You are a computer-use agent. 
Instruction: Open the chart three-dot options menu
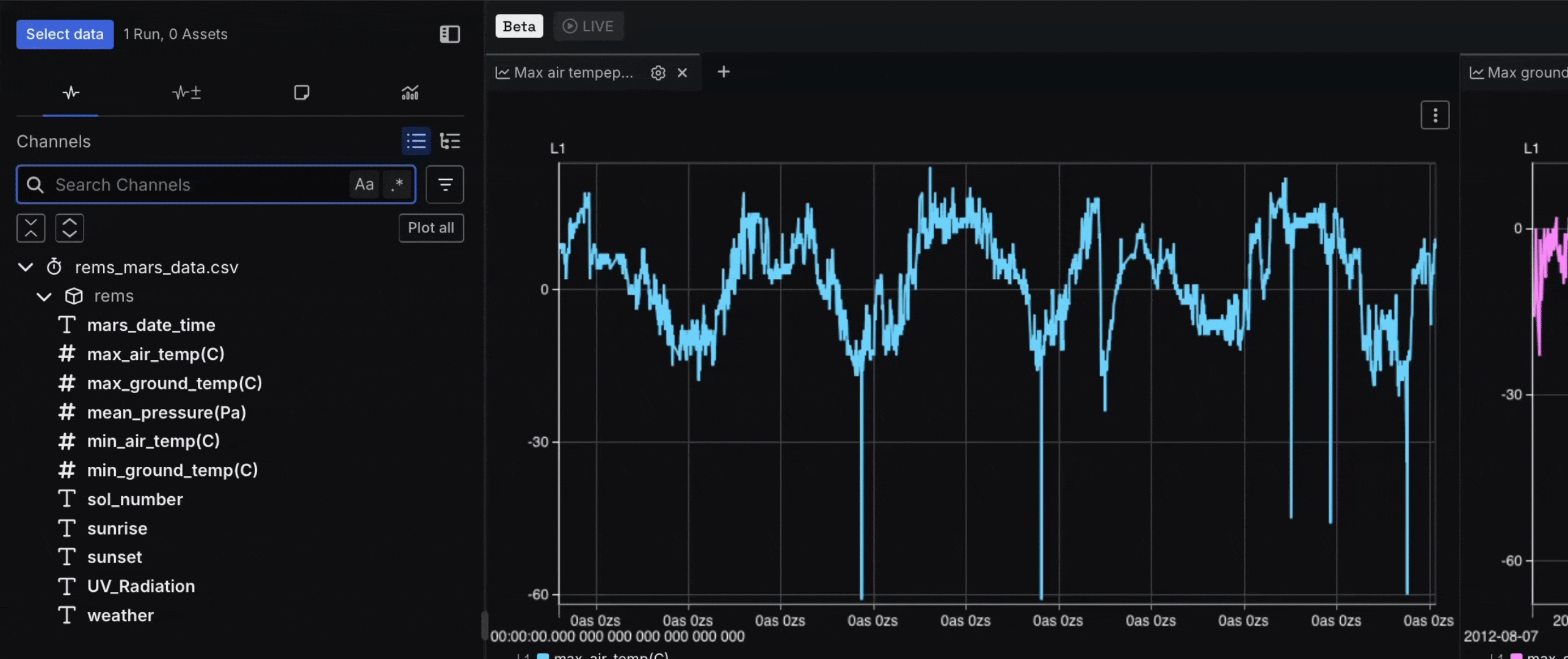[1435, 115]
